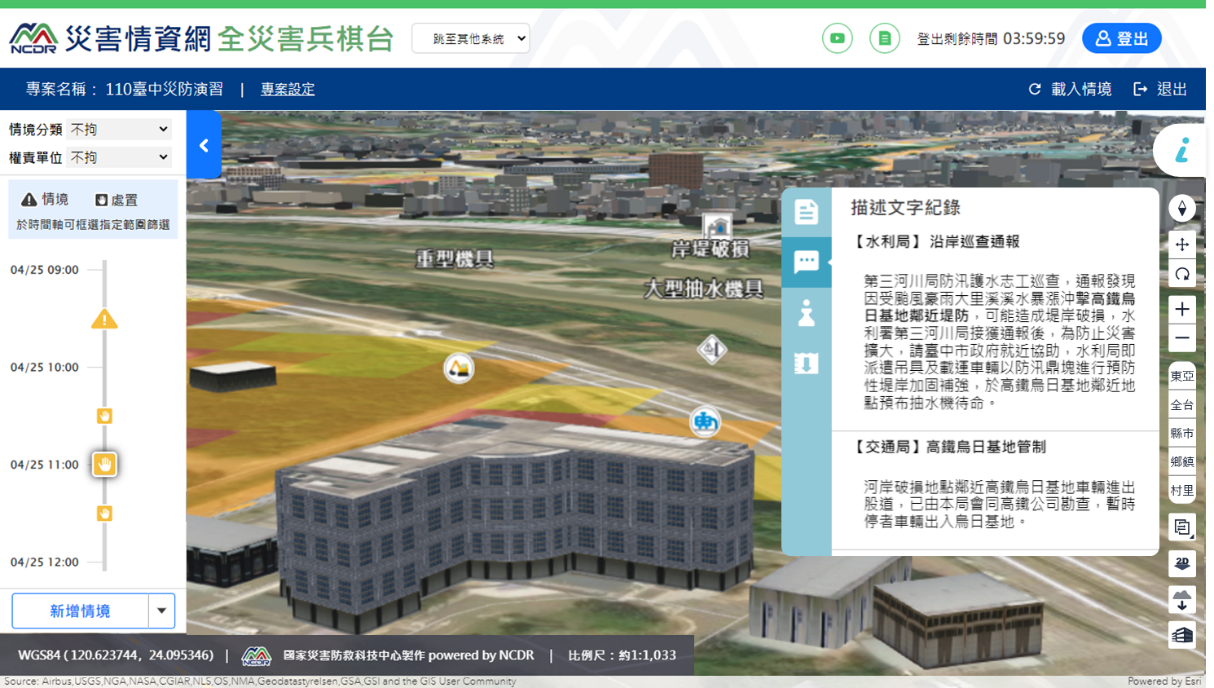Activate the pan navigation tool
Screen dimensions: 1214x688
tap(1183, 244)
